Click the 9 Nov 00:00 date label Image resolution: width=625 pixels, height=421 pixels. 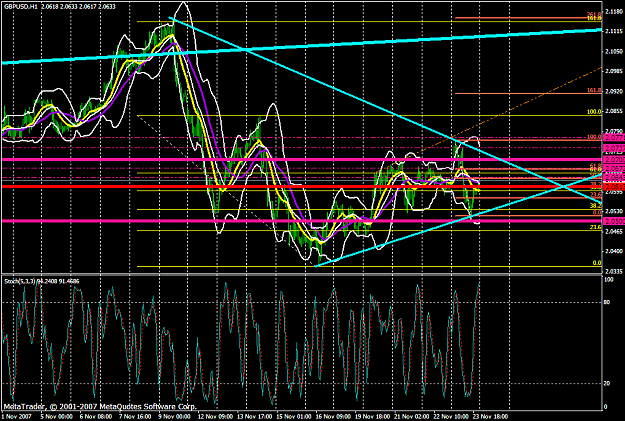coord(174,417)
